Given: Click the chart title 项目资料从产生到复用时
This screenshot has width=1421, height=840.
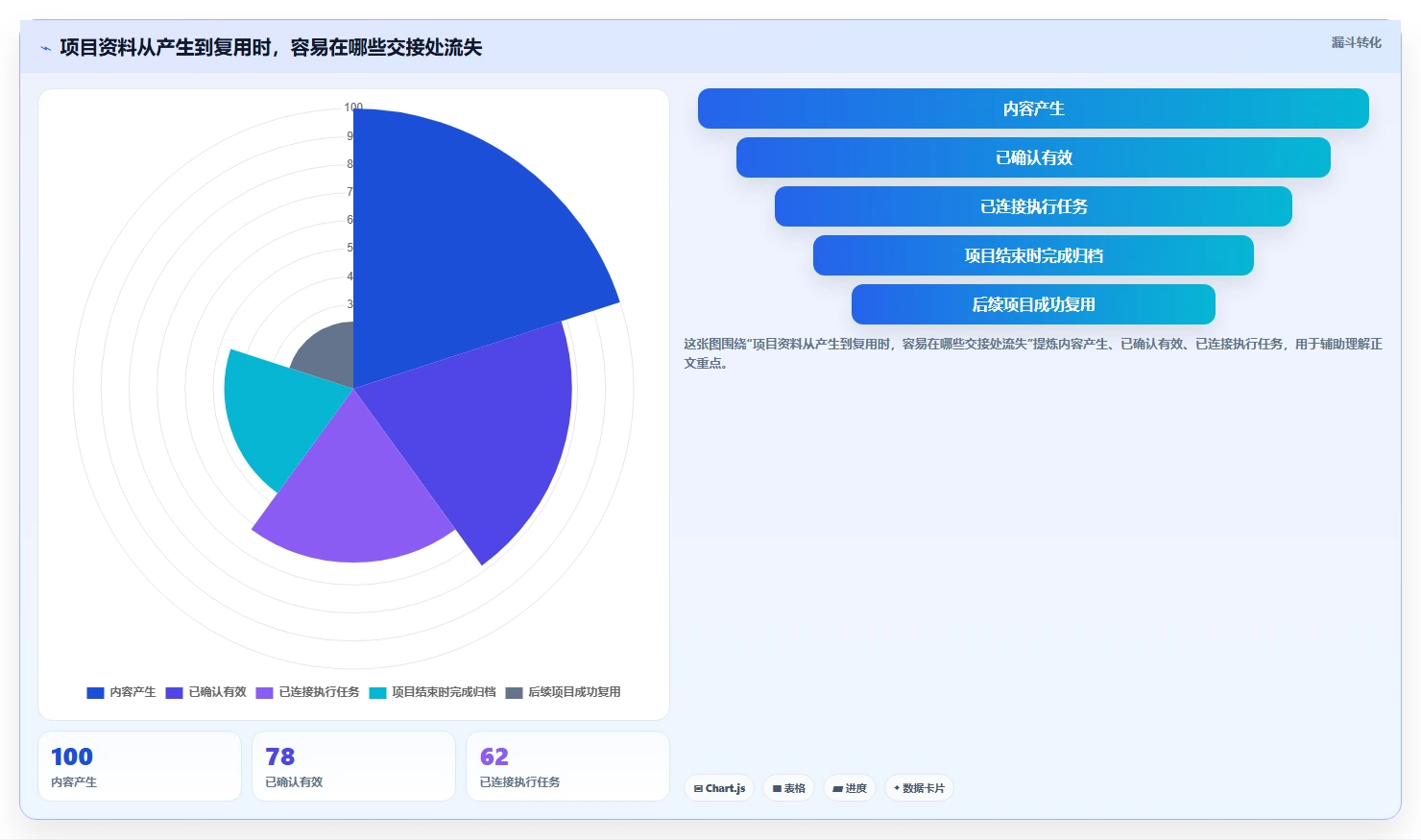Looking at the screenshot, I should click(x=271, y=47).
